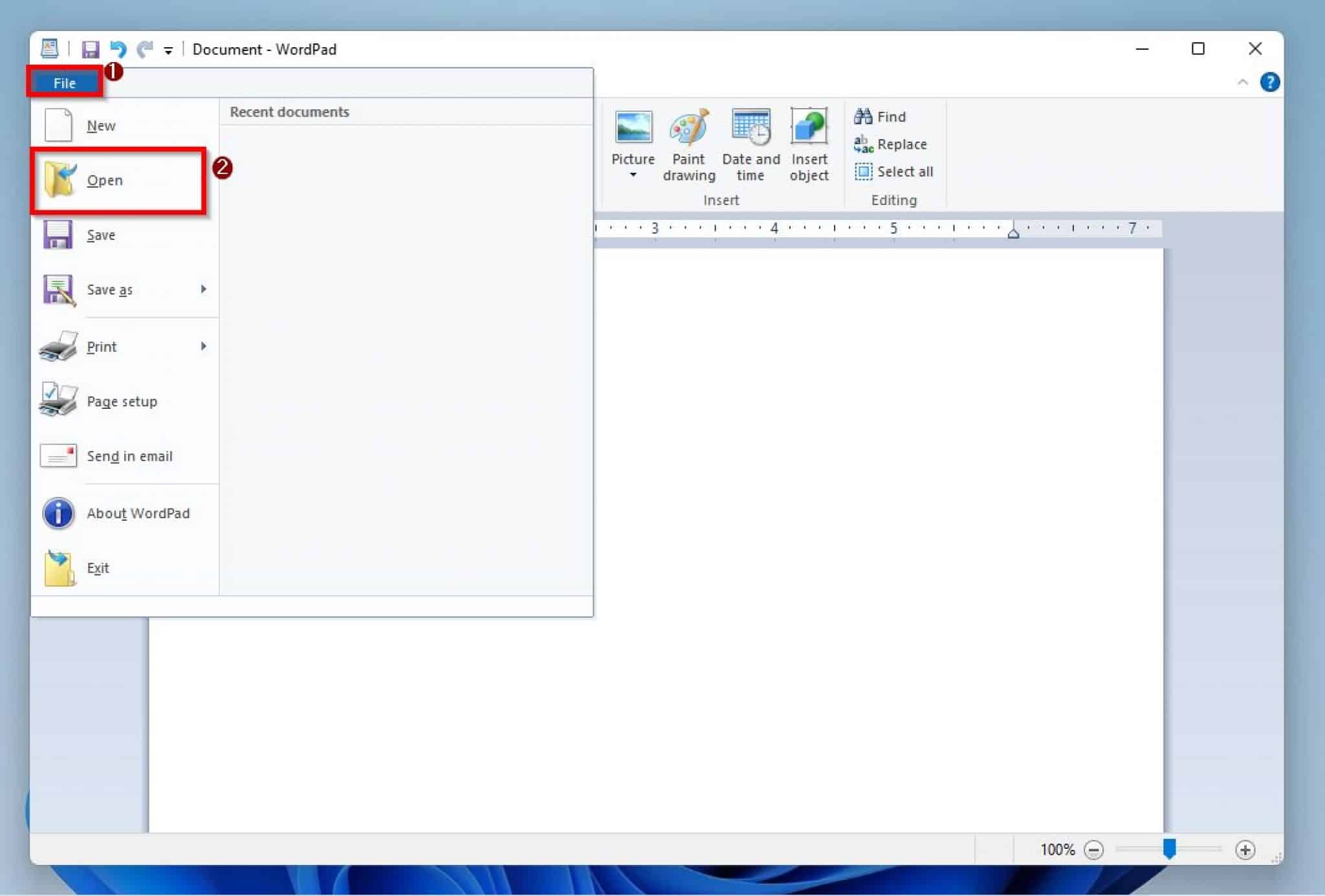Click the Help question mark button
The height and width of the screenshot is (896, 1325).
tap(1270, 82)
